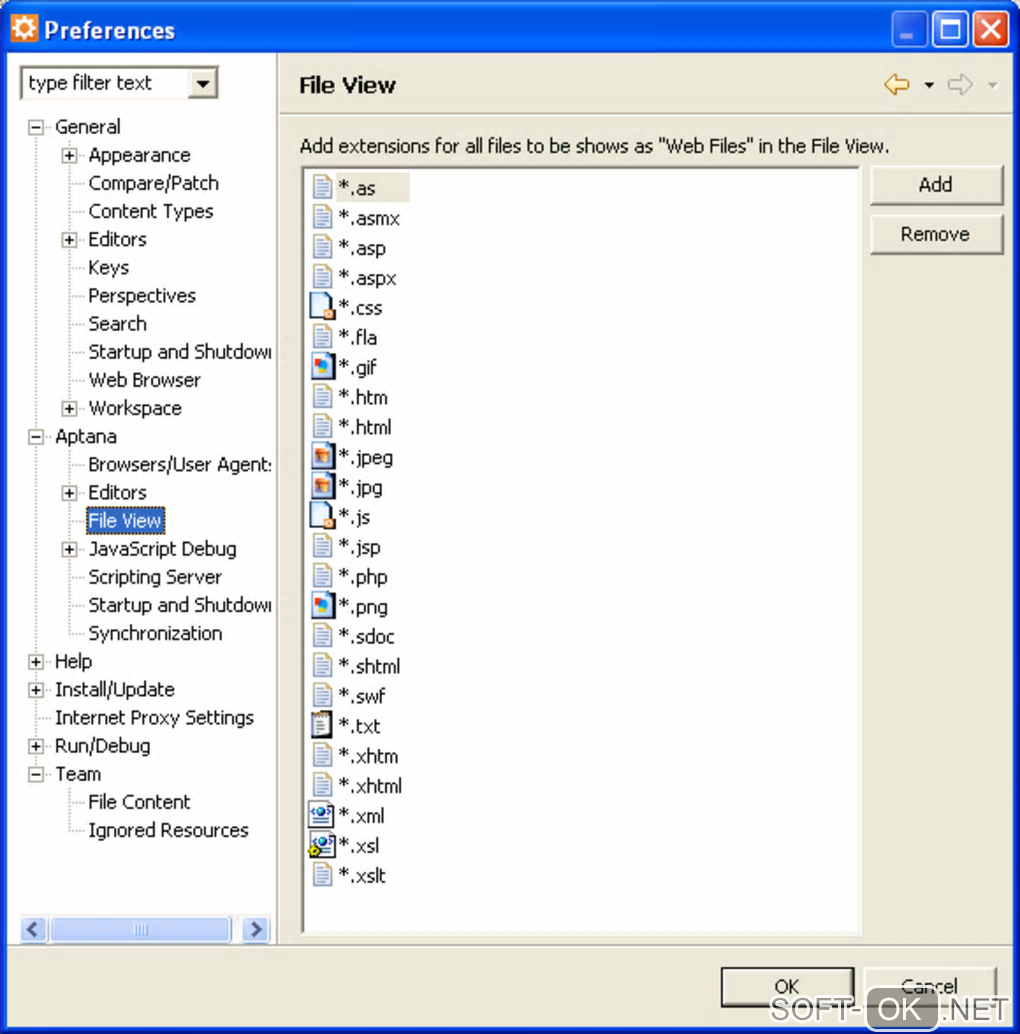The image size is (1020, 1034).
Task: Expand the Appearance node
Action: tap(69, 155)
